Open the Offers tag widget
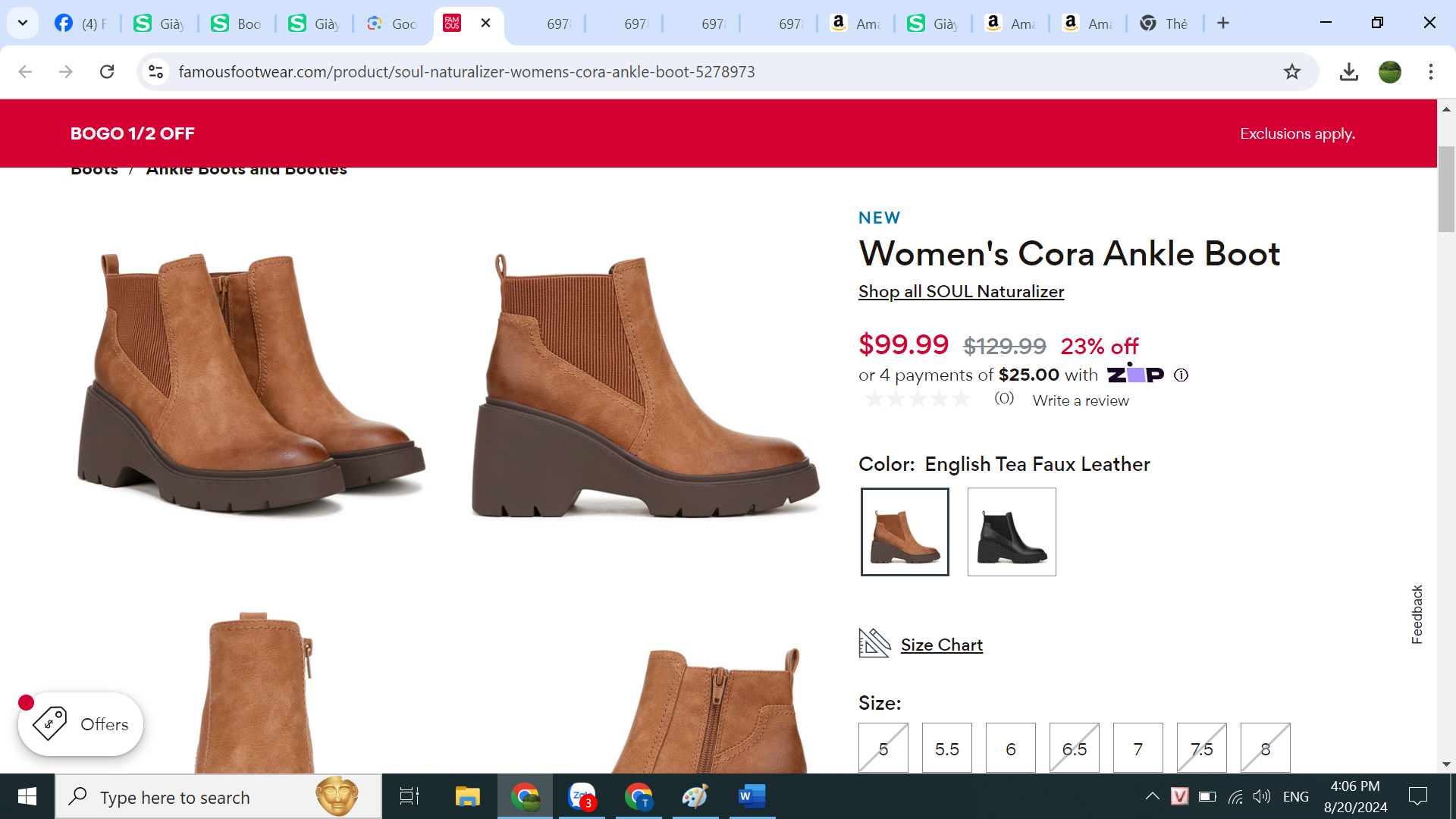This screenshot has width=1456, height=819. pos(81,724)
